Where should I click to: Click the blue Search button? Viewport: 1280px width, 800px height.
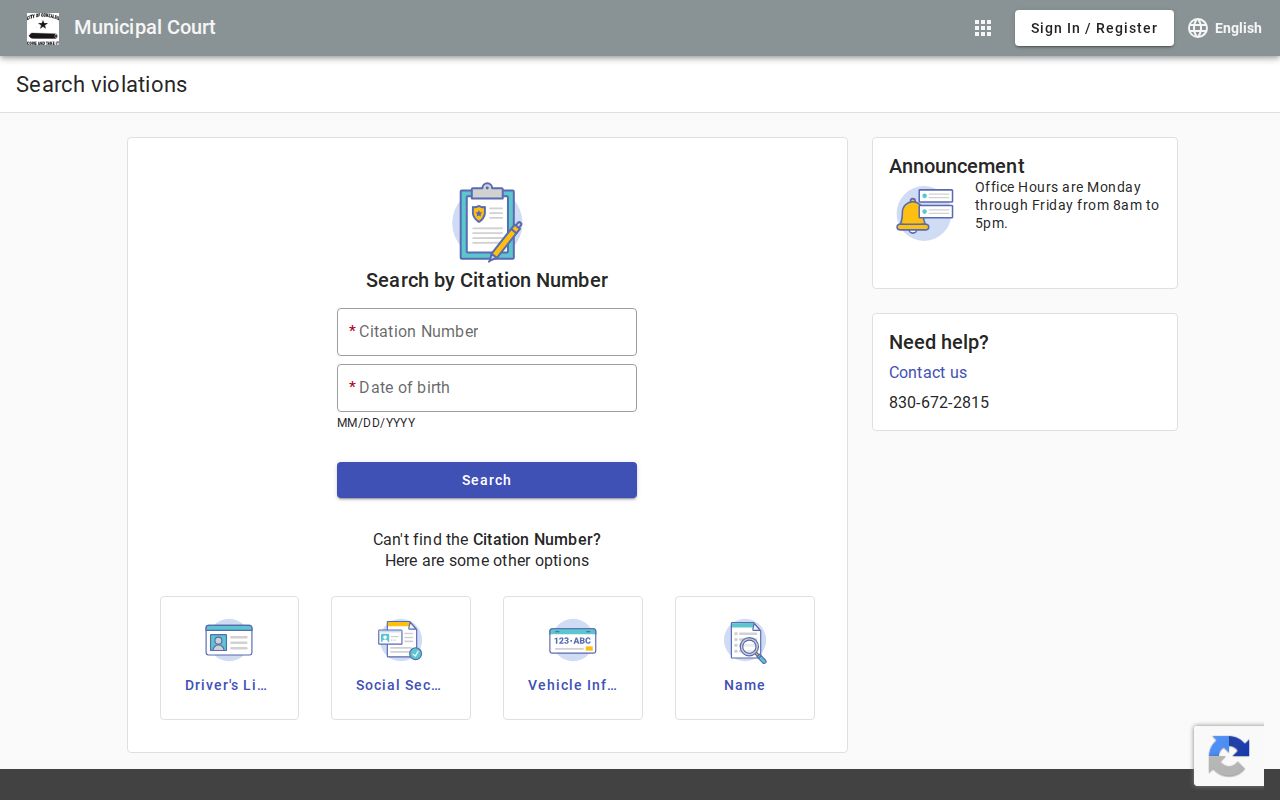[x=487, y=480]
